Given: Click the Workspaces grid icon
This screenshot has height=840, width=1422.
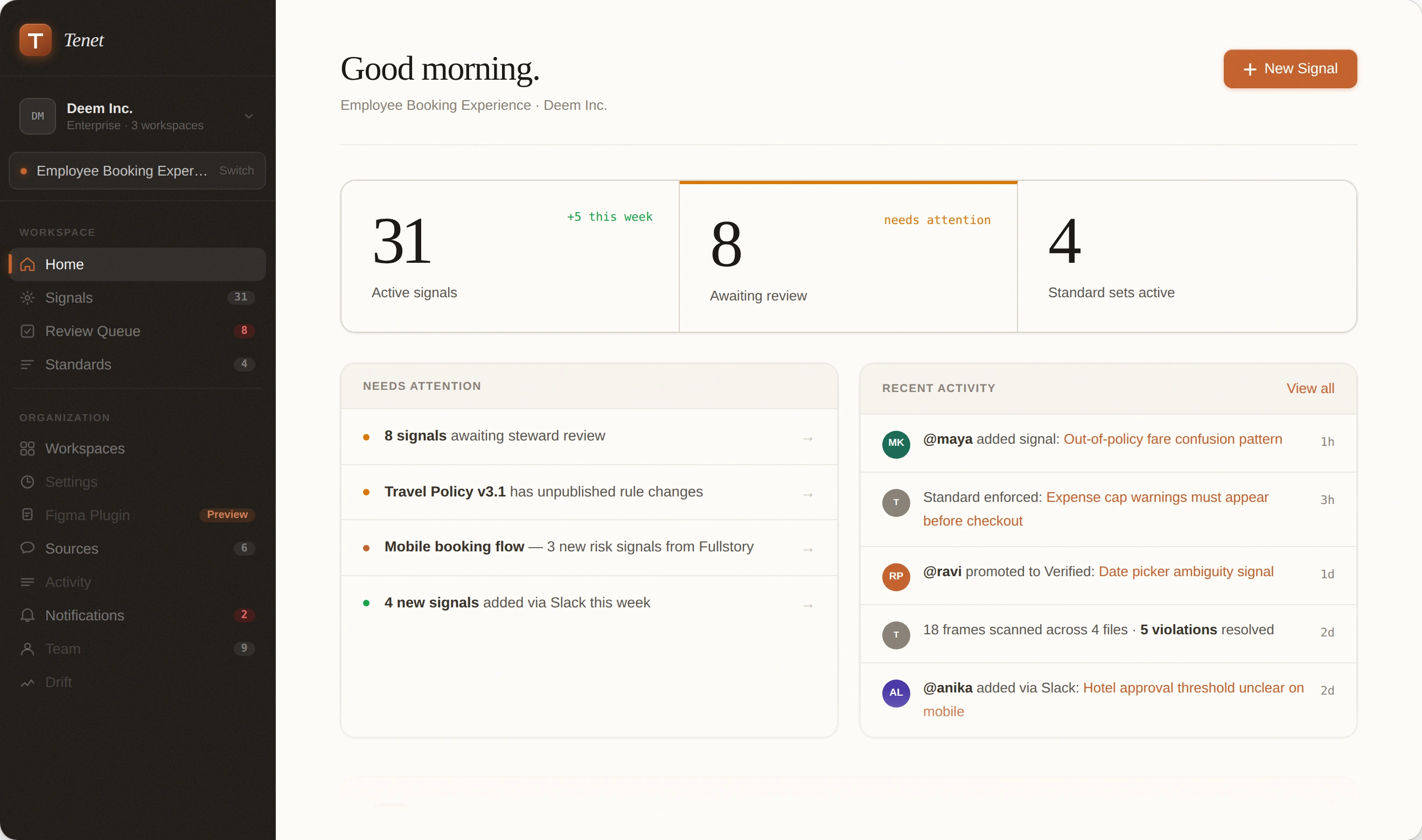Looking at the screenshot, I should click(27, 449).
